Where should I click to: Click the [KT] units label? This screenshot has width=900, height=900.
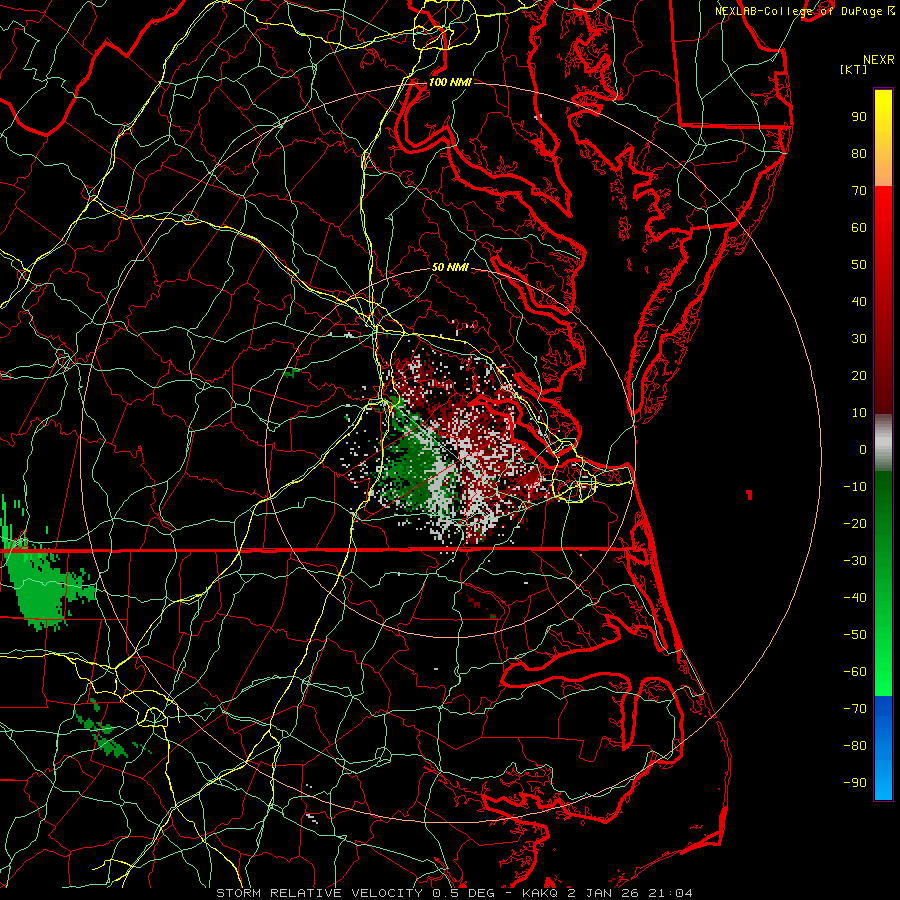854,69
